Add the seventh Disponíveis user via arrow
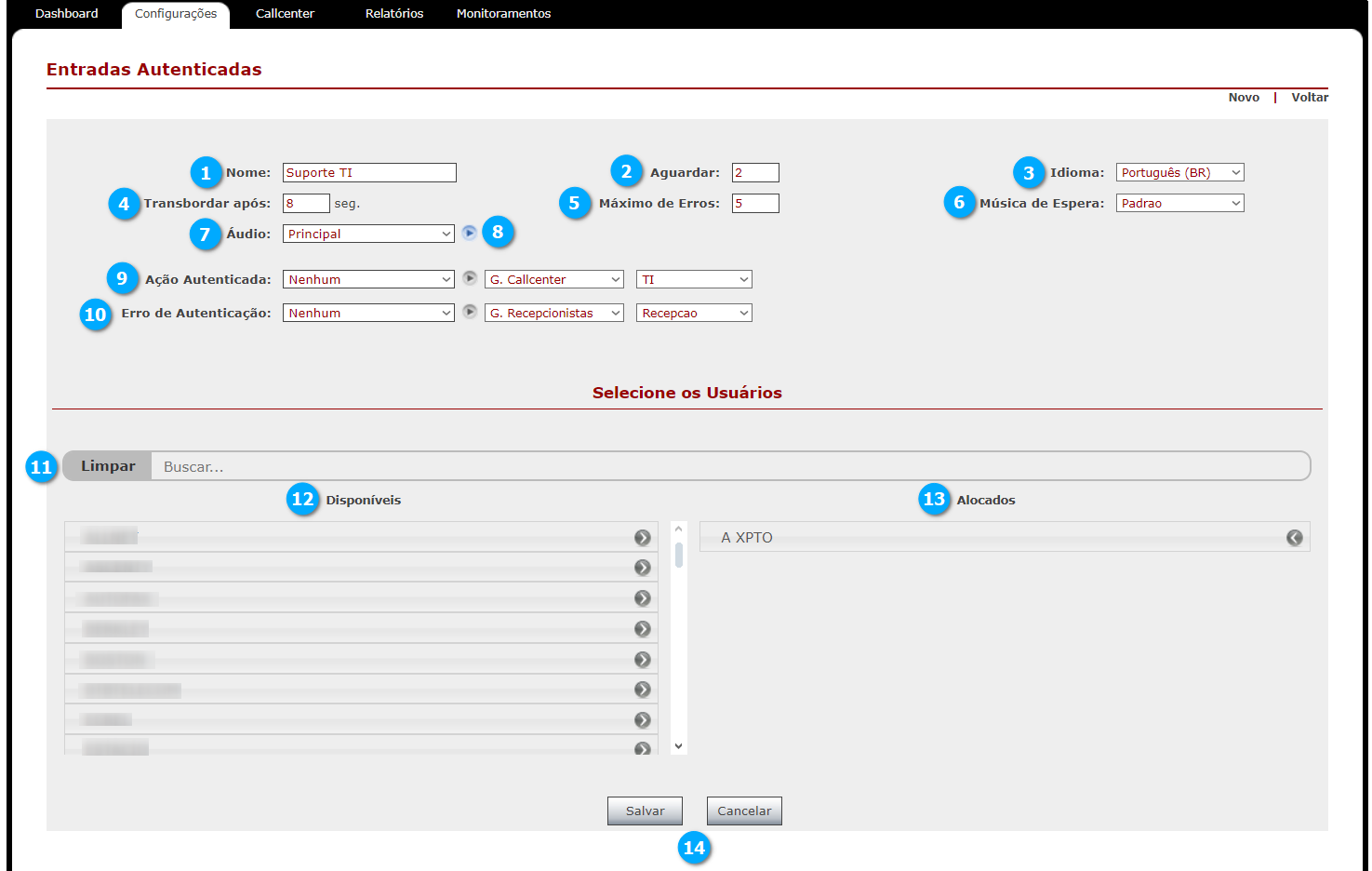This screenshot has width=1372, height=871. (642, 720)
